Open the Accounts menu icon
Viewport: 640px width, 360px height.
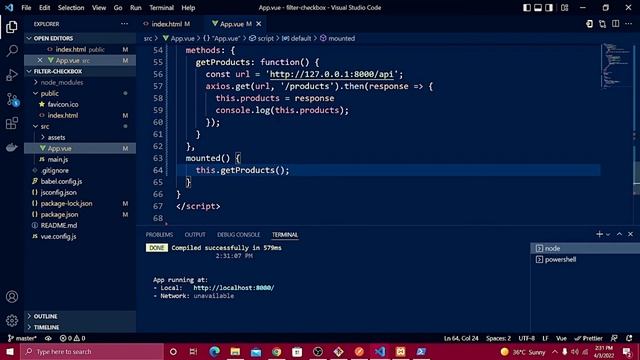tap(12, 297)
